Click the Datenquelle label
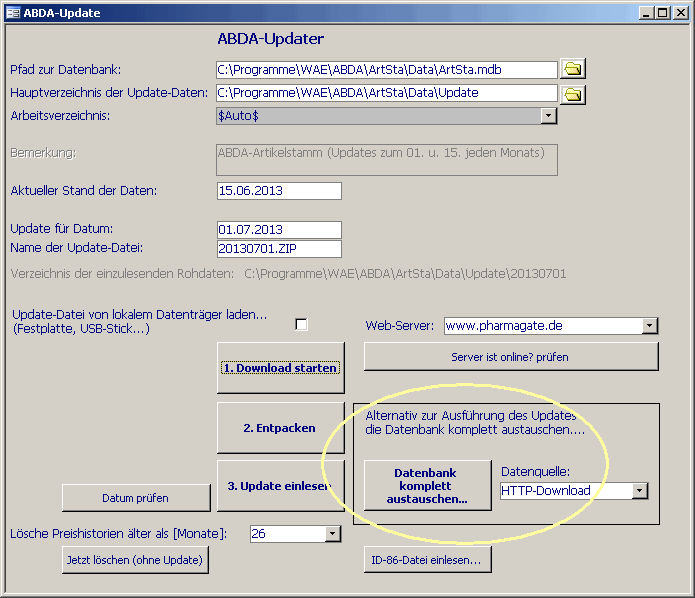The width and height of the screenshot is (695, 598). (535, 472)
